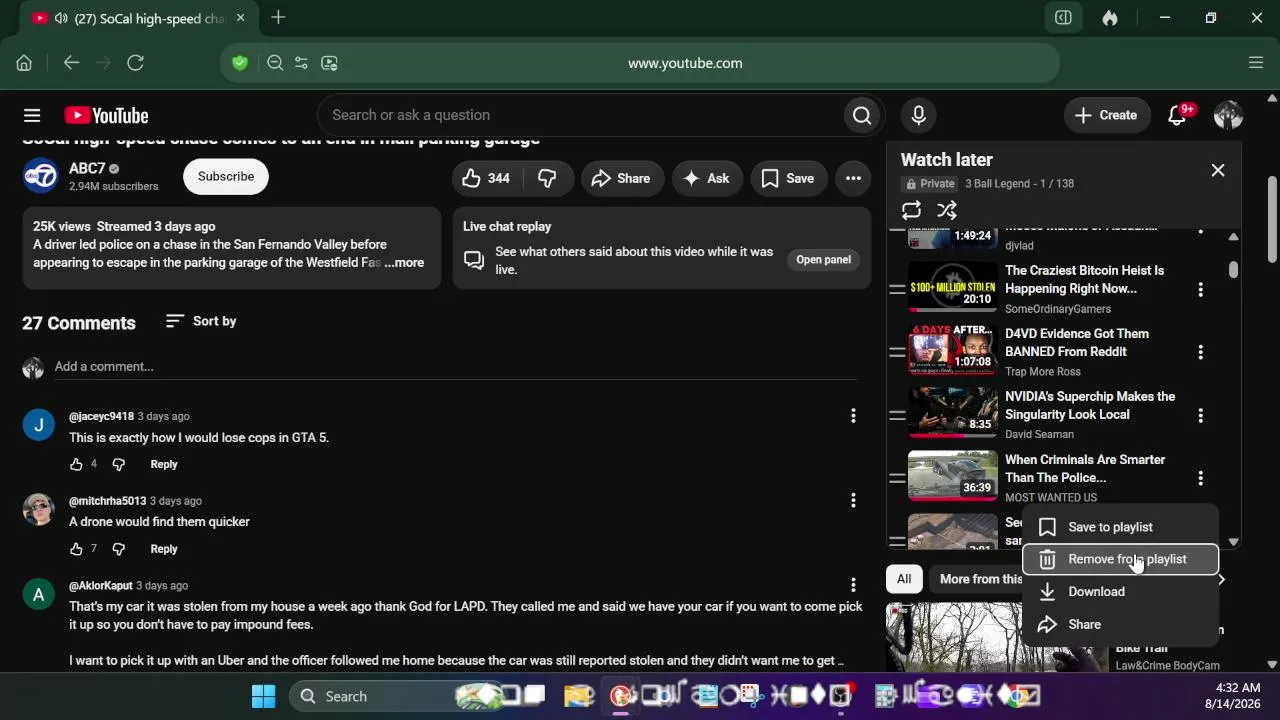Open the browser fire icon
Image resolution: width=1280 pixels, height=720 pixels.
click(1110, 18)
